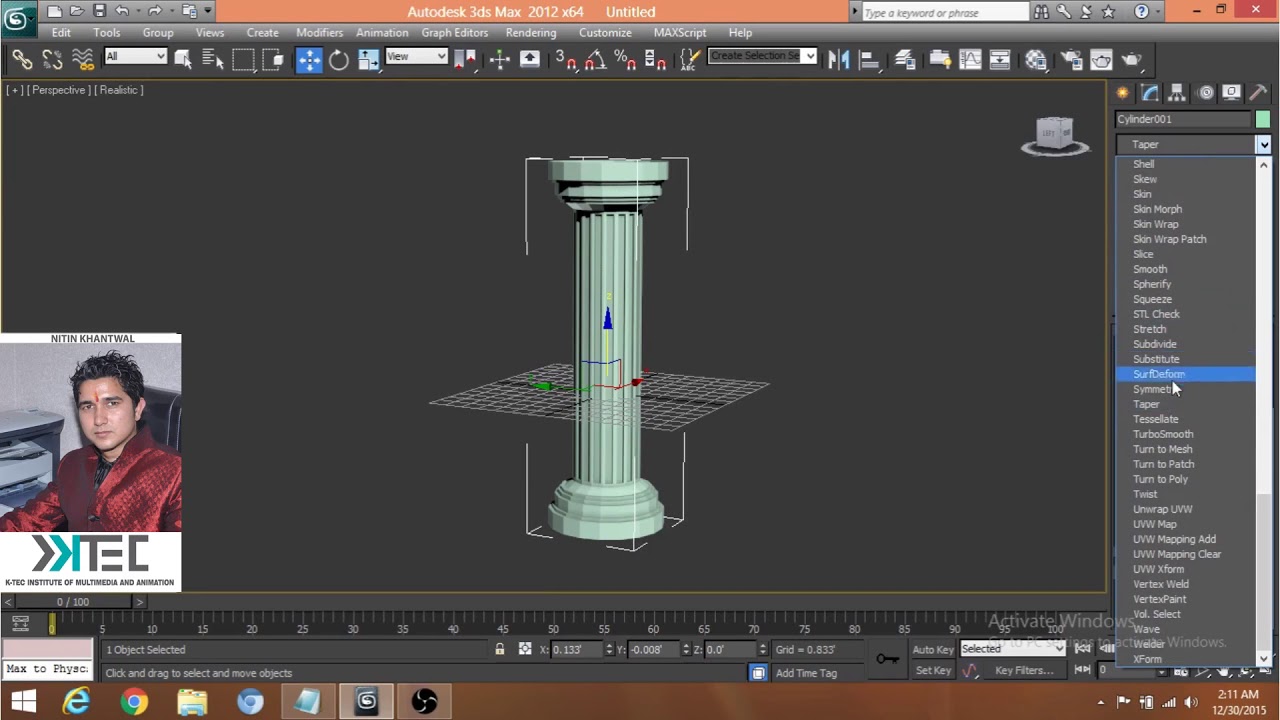The width and height of the screenshot is (1280, 720).
Task: Toggle Percent Snap
Action: point(625,60)
